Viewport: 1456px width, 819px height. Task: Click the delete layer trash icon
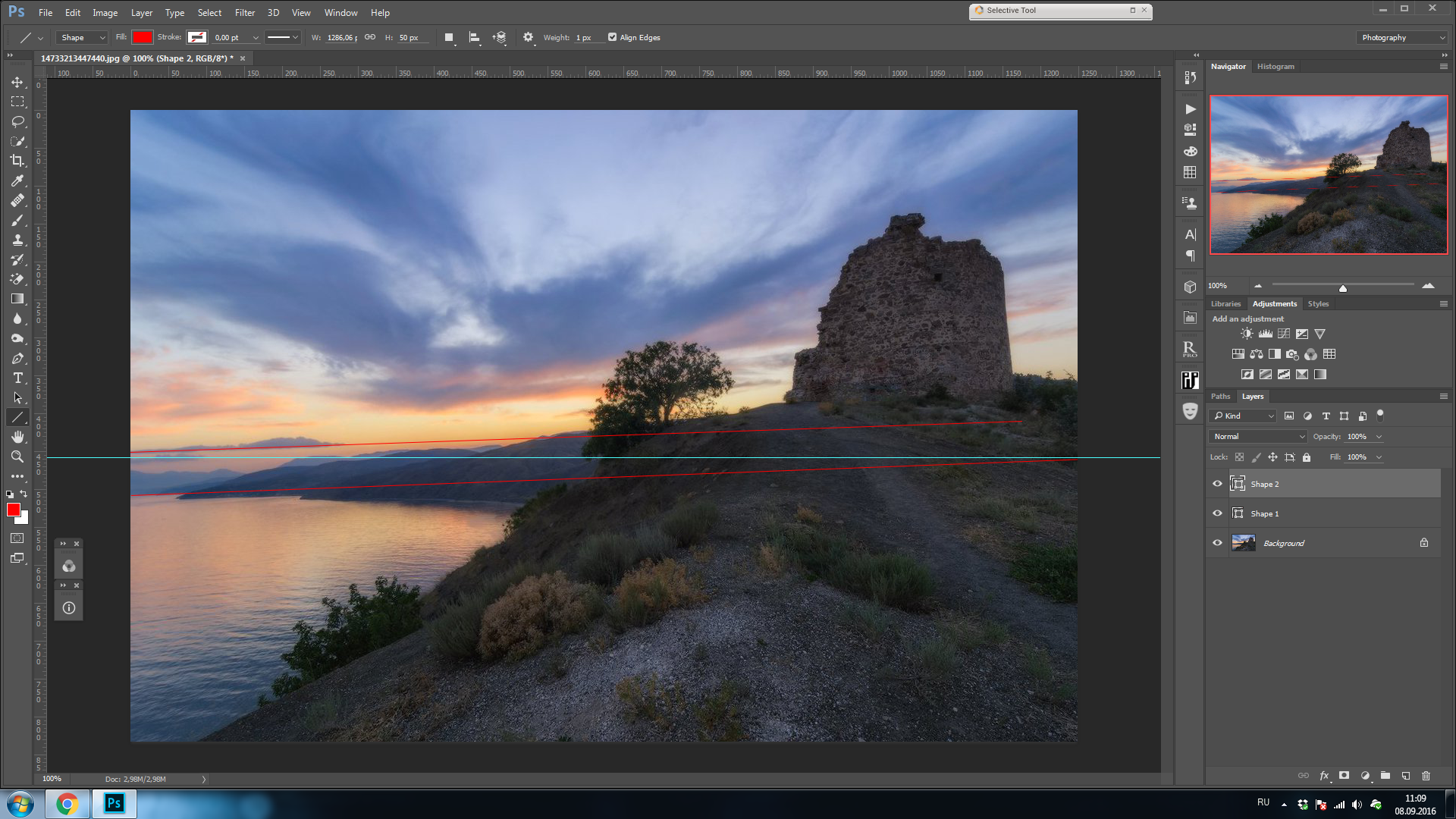1426,776
